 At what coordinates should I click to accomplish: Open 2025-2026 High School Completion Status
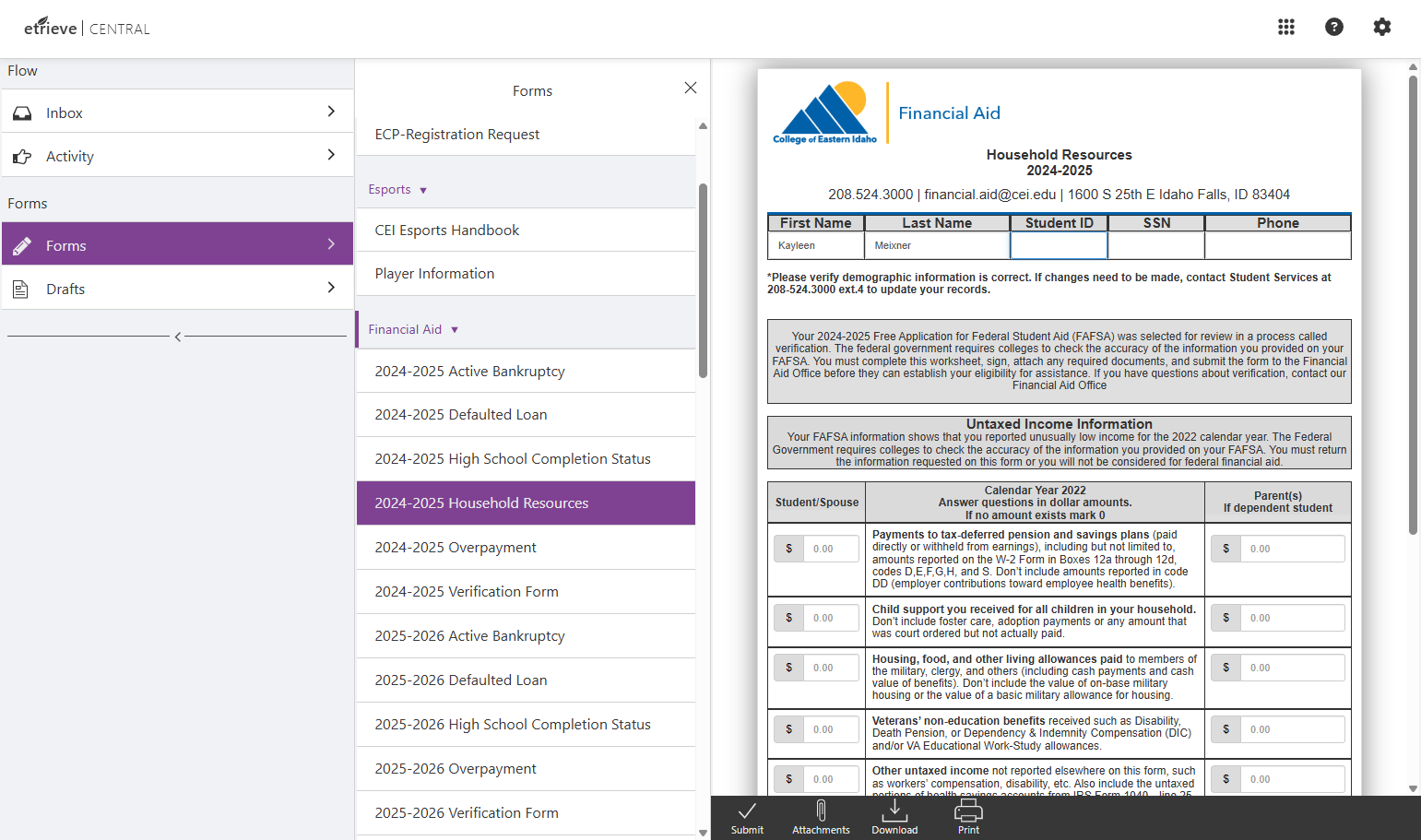526,725
